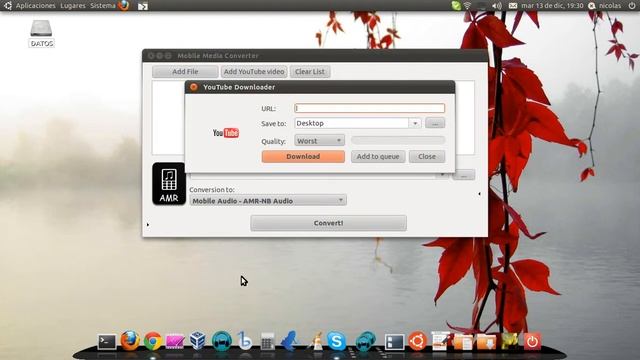The width and height of the screenshot is (640, 360).
Task: Click the Firefox launcher in top panel
Action: [x=123, y=5]
